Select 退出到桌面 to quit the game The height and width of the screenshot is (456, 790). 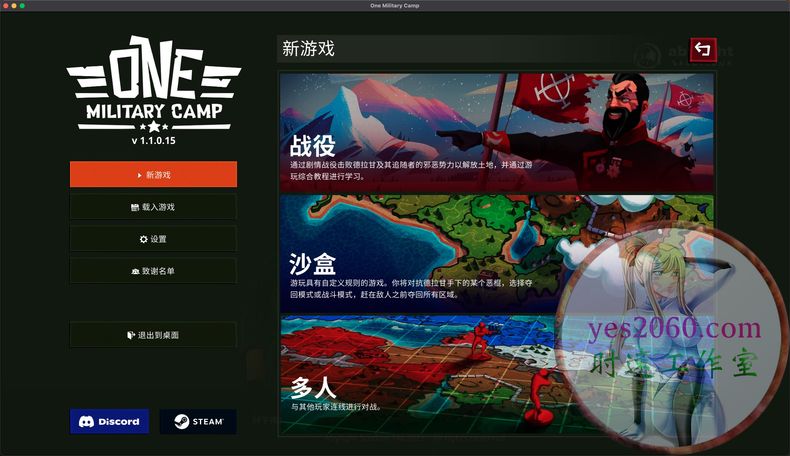153,335
